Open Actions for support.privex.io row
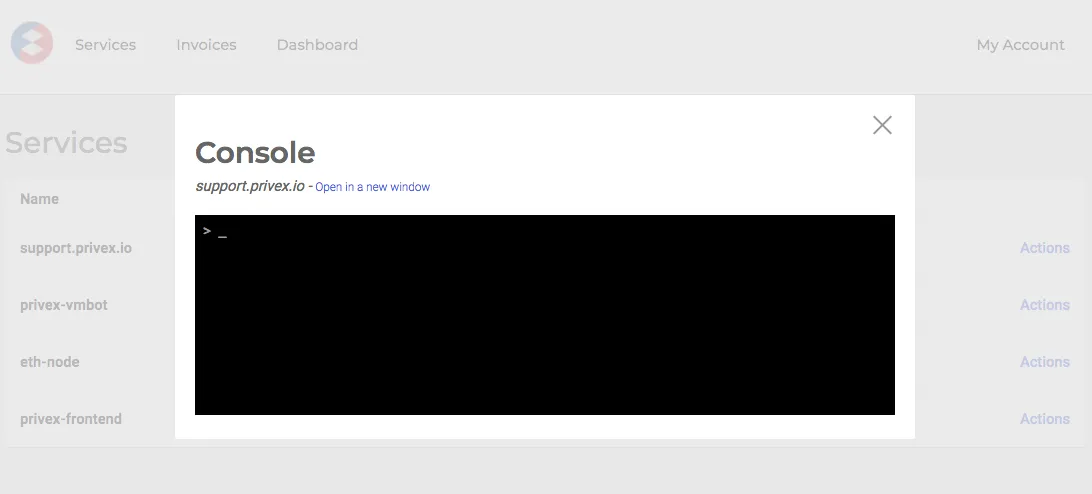This screenshot has width=1092, height=494. 1045,248
